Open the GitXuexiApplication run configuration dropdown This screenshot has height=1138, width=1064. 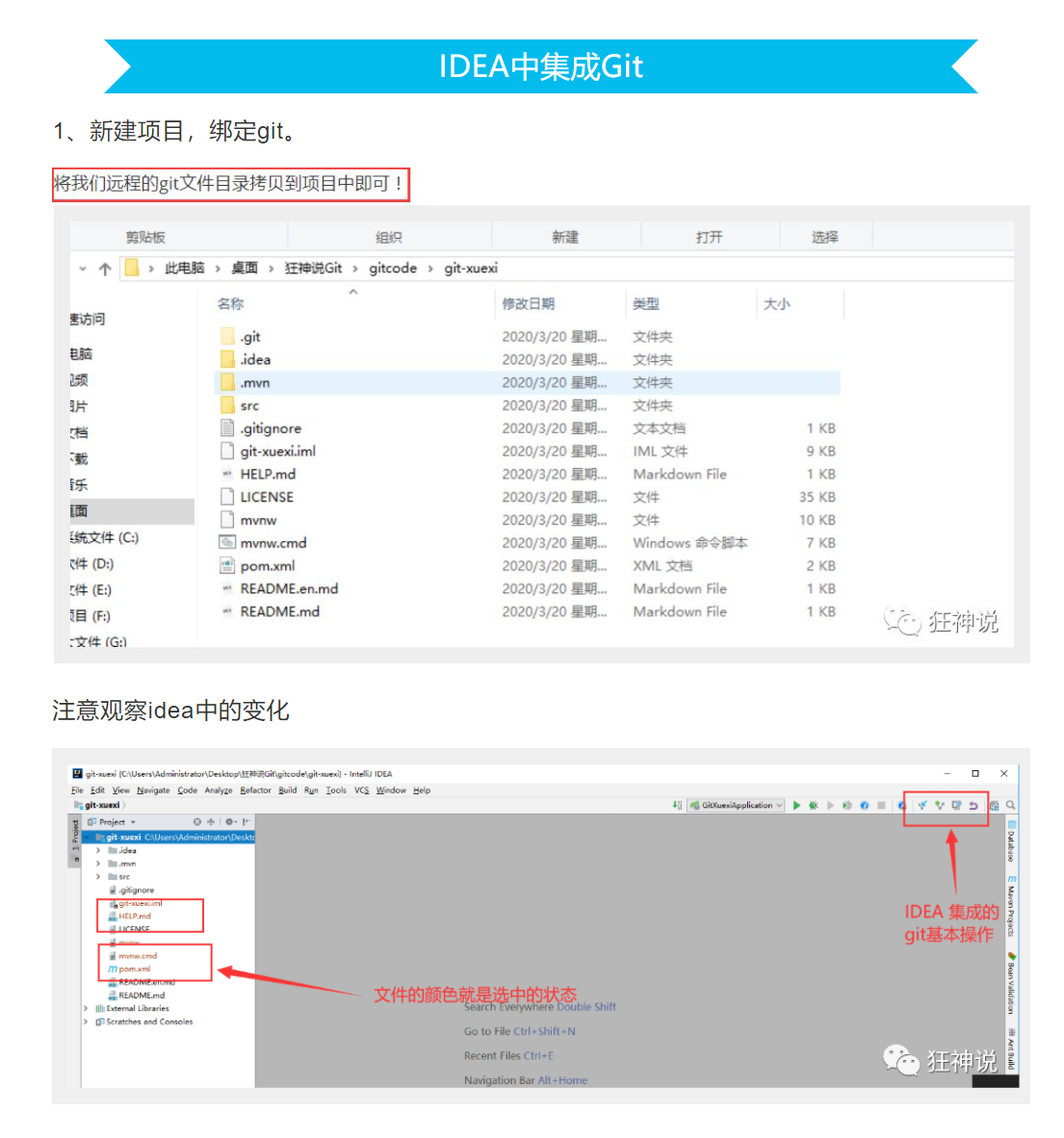pyautogui.click(x=738, y=806)
